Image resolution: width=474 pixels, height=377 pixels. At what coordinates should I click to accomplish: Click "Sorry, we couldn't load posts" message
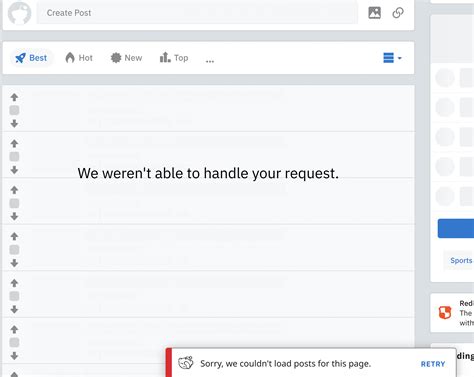pyautogui.click(x=286, y=363)
